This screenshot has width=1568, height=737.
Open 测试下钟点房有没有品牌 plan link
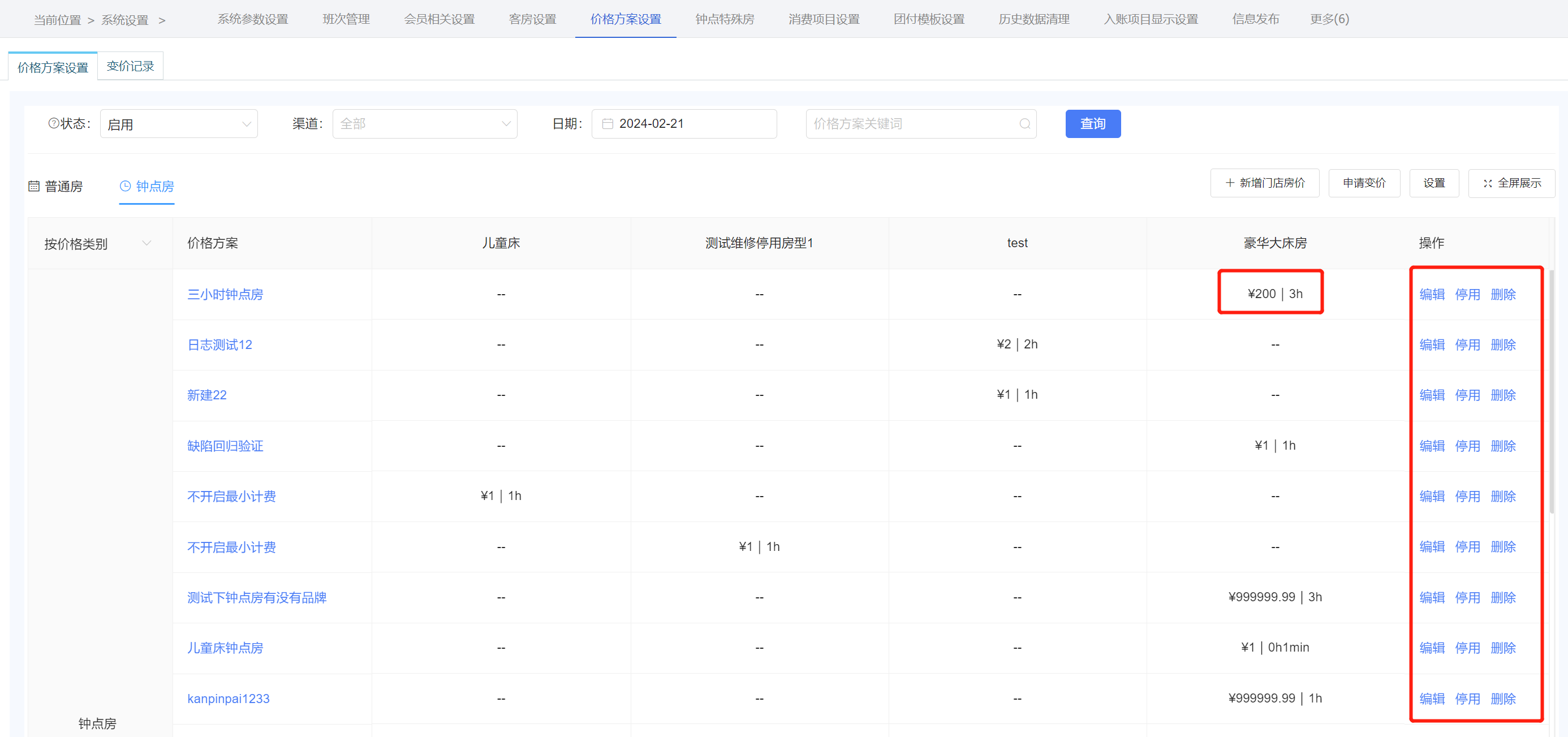coord(257,598)
